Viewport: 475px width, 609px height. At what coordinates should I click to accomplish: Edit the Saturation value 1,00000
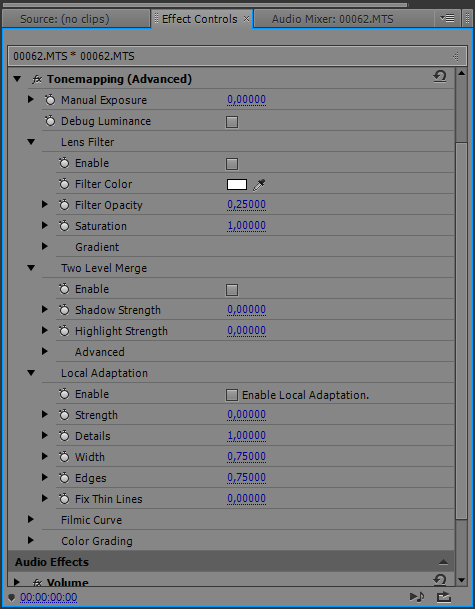247,226
